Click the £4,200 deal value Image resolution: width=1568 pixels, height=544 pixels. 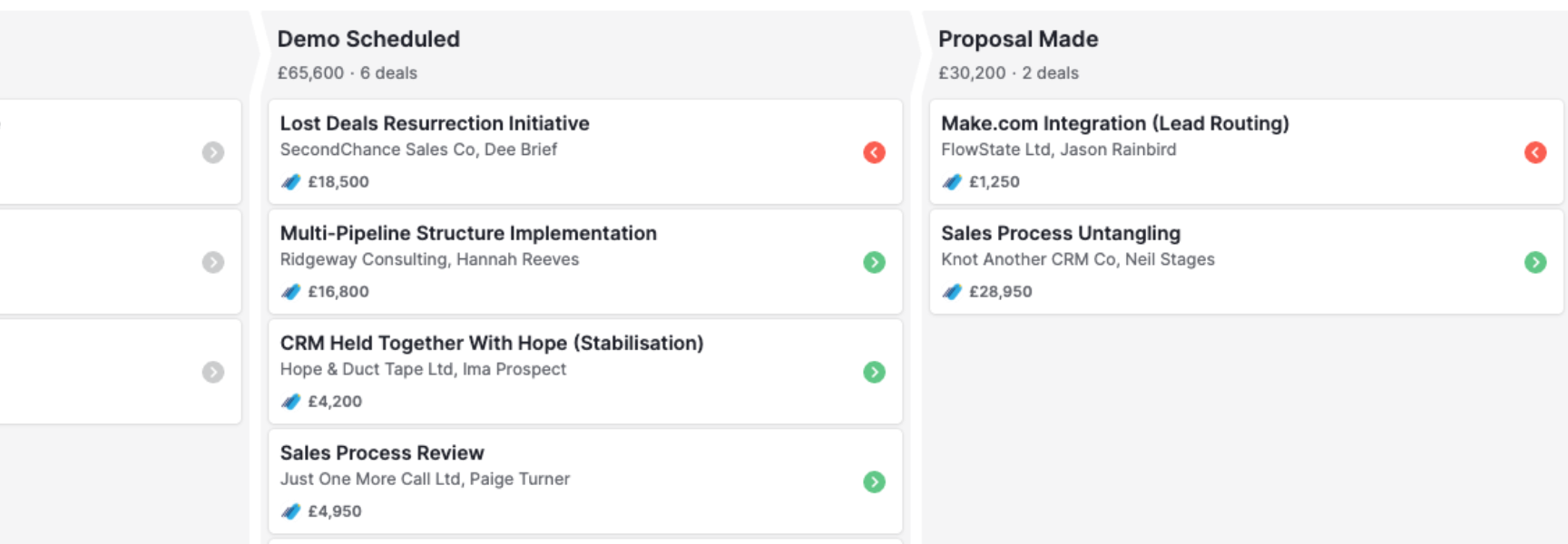[x=335, y=402]
